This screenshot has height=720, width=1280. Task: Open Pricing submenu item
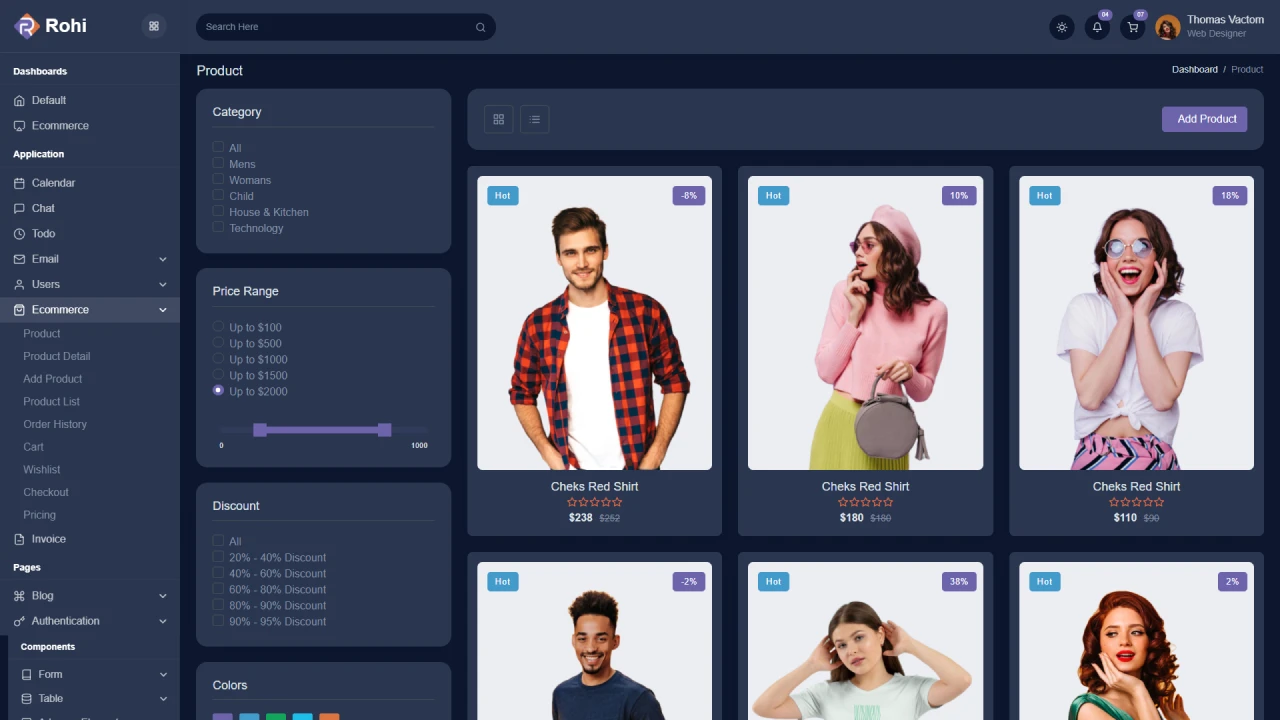click(x=40, y=515)
